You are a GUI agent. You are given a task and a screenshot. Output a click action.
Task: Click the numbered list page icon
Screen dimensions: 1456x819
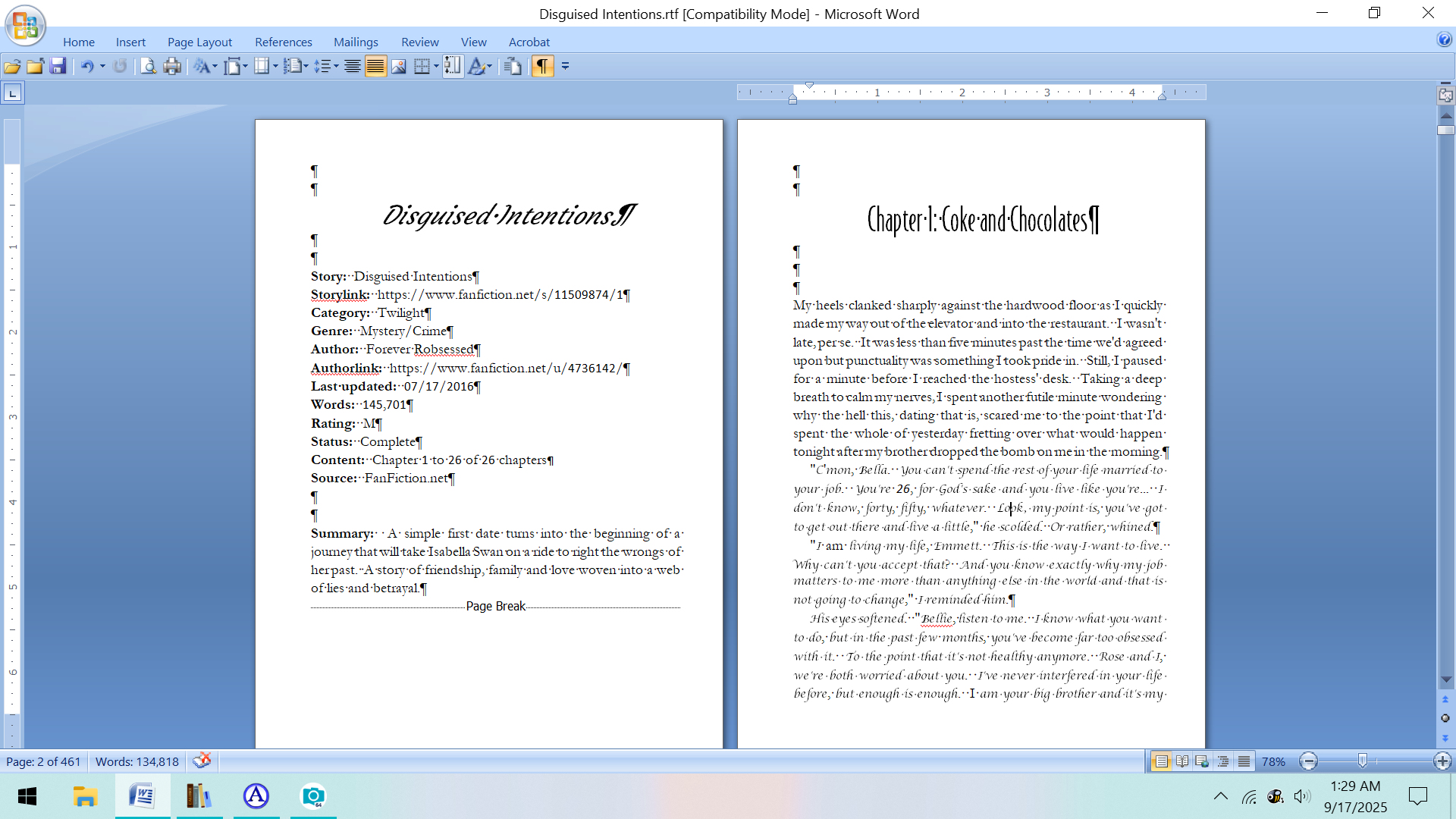[x=292, y=67]
